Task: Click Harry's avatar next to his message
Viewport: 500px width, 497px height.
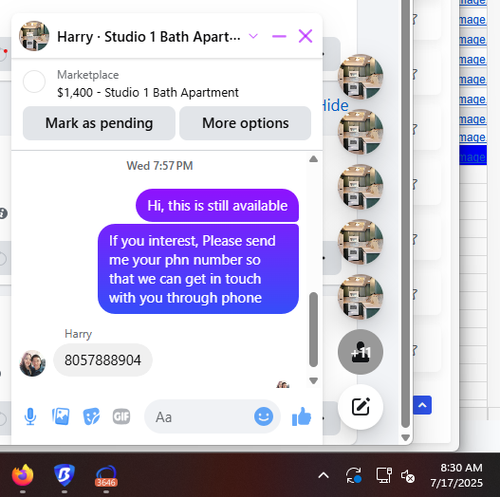Action: point(32,363)
